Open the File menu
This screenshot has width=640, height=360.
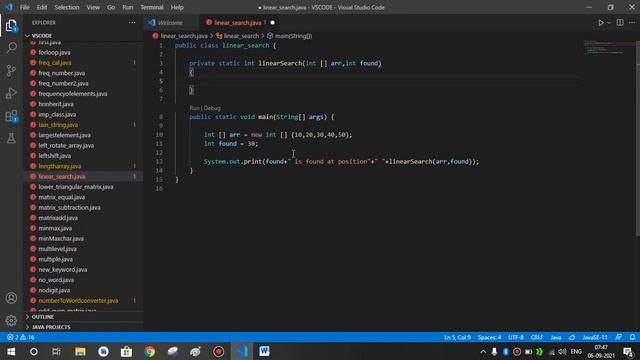24,7
